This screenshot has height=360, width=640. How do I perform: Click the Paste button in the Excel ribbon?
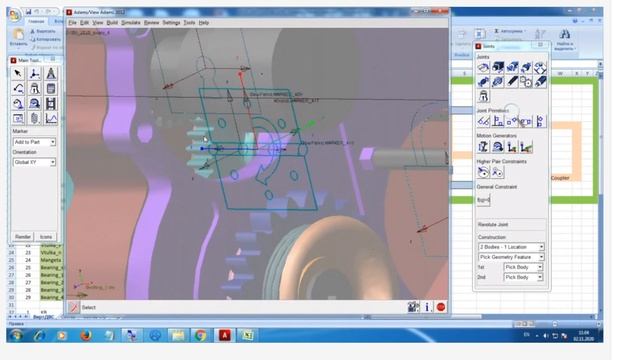point(18,37)
